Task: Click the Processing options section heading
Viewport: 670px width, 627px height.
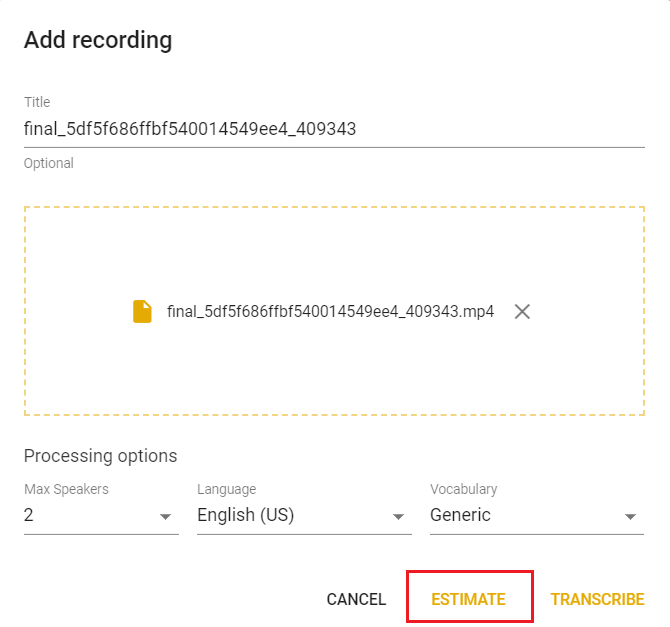Action: (100, 456)
